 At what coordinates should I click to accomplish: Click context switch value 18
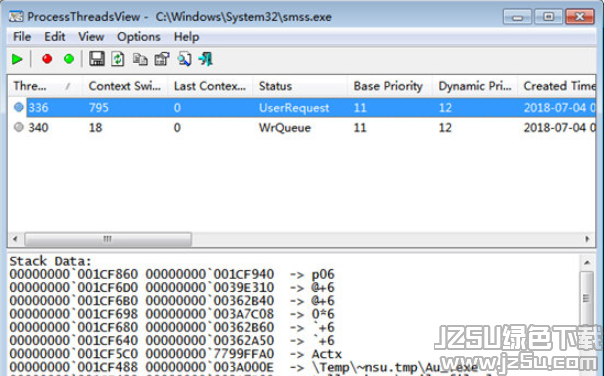coord(96,128)
